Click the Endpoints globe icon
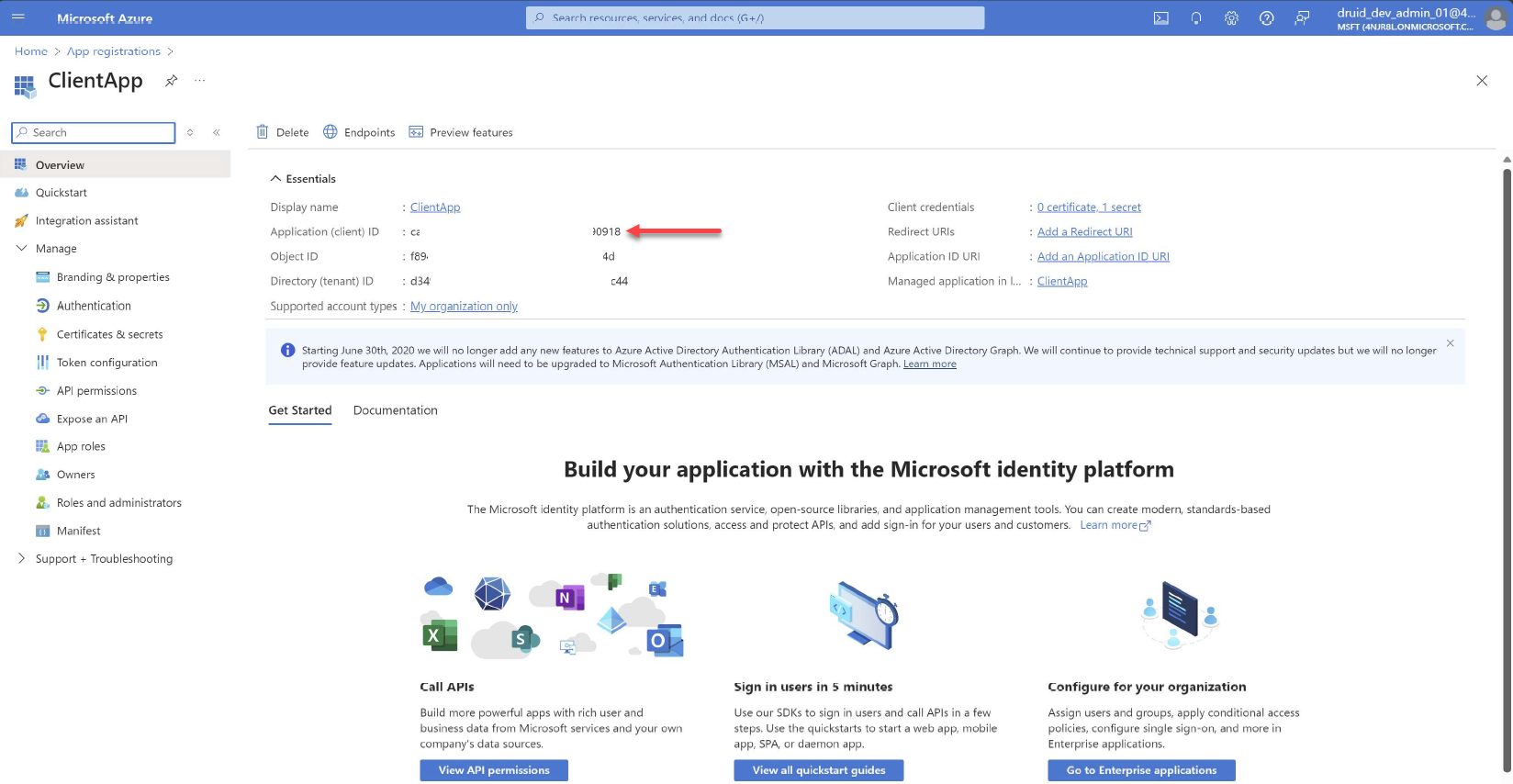The height and width of the screenshot is (784, 1513). (x=331, y=132)
